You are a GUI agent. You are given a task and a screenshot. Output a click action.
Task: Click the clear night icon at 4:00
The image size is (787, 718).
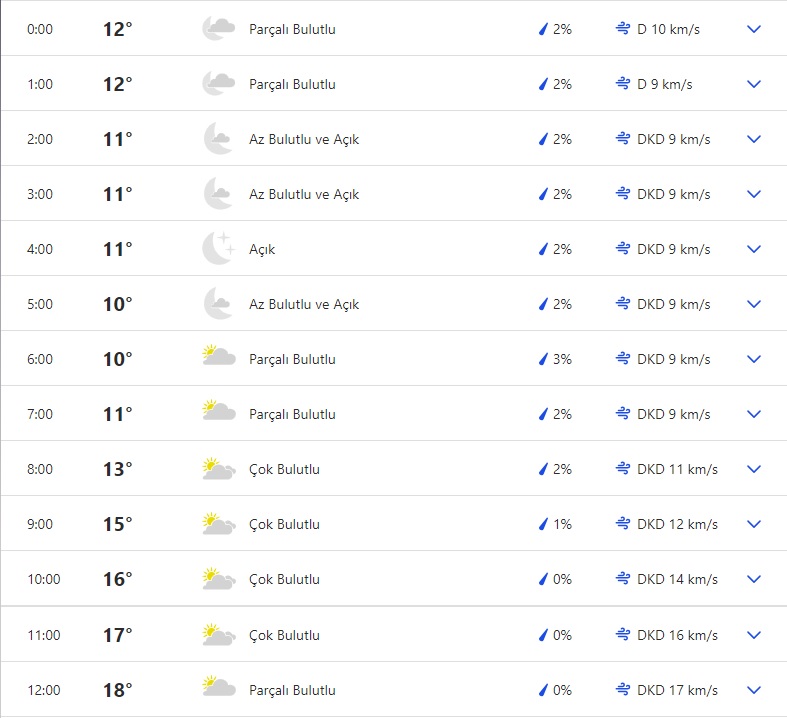coord(218,249)
